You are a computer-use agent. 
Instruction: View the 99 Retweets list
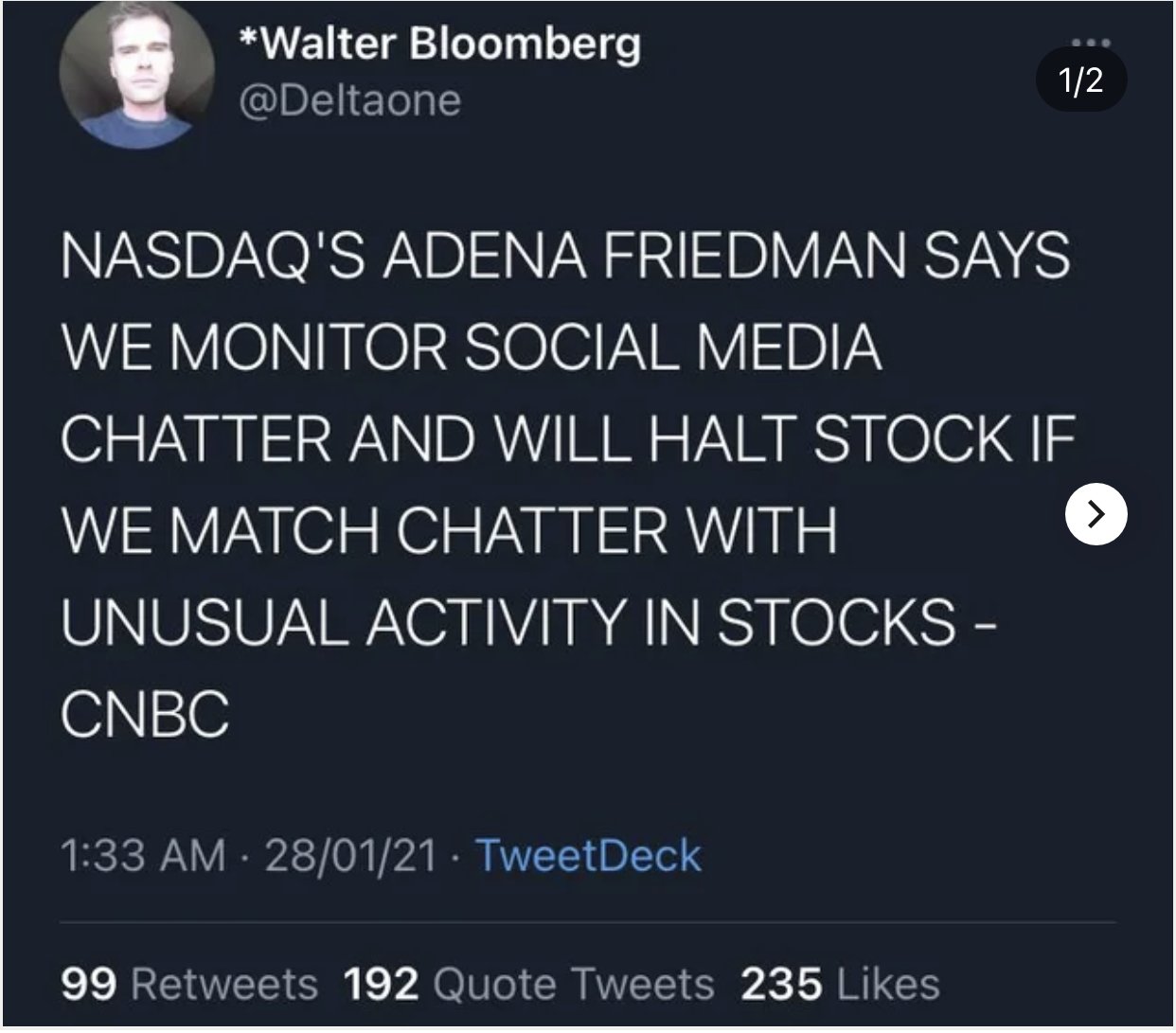point(189,985)
